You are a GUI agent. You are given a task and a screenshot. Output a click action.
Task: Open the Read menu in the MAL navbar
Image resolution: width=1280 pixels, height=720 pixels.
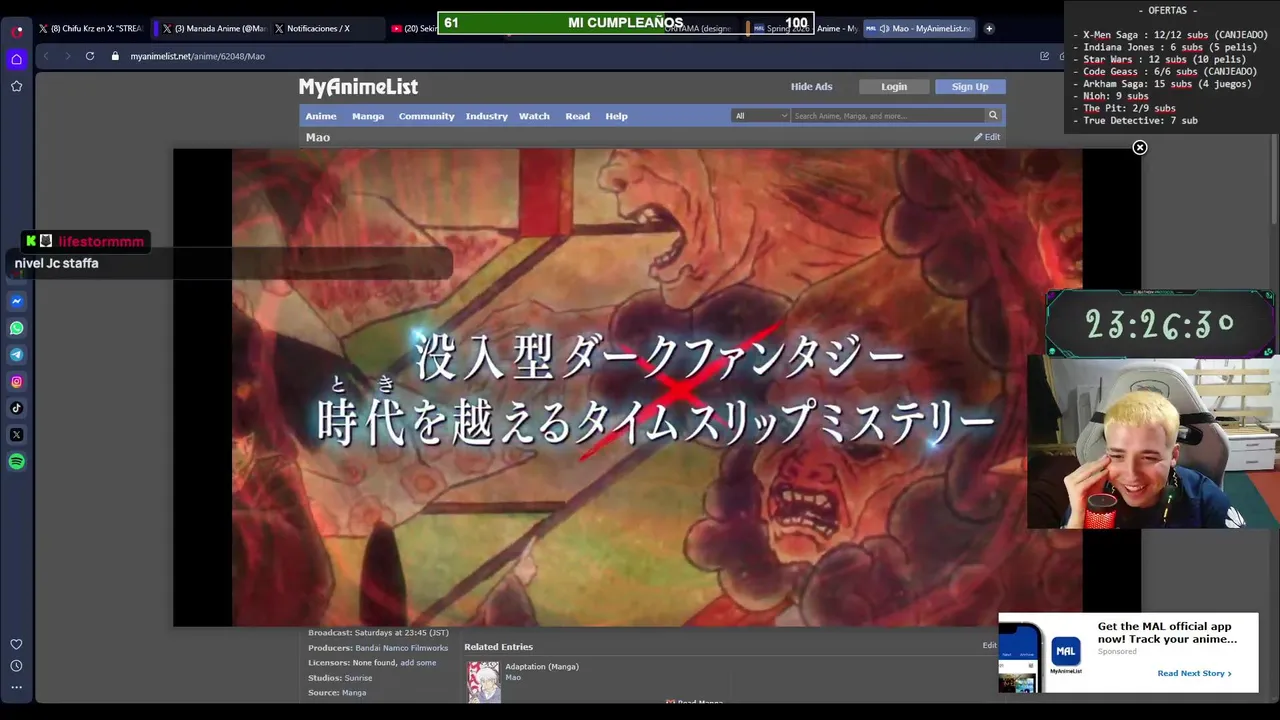(578, 116)
